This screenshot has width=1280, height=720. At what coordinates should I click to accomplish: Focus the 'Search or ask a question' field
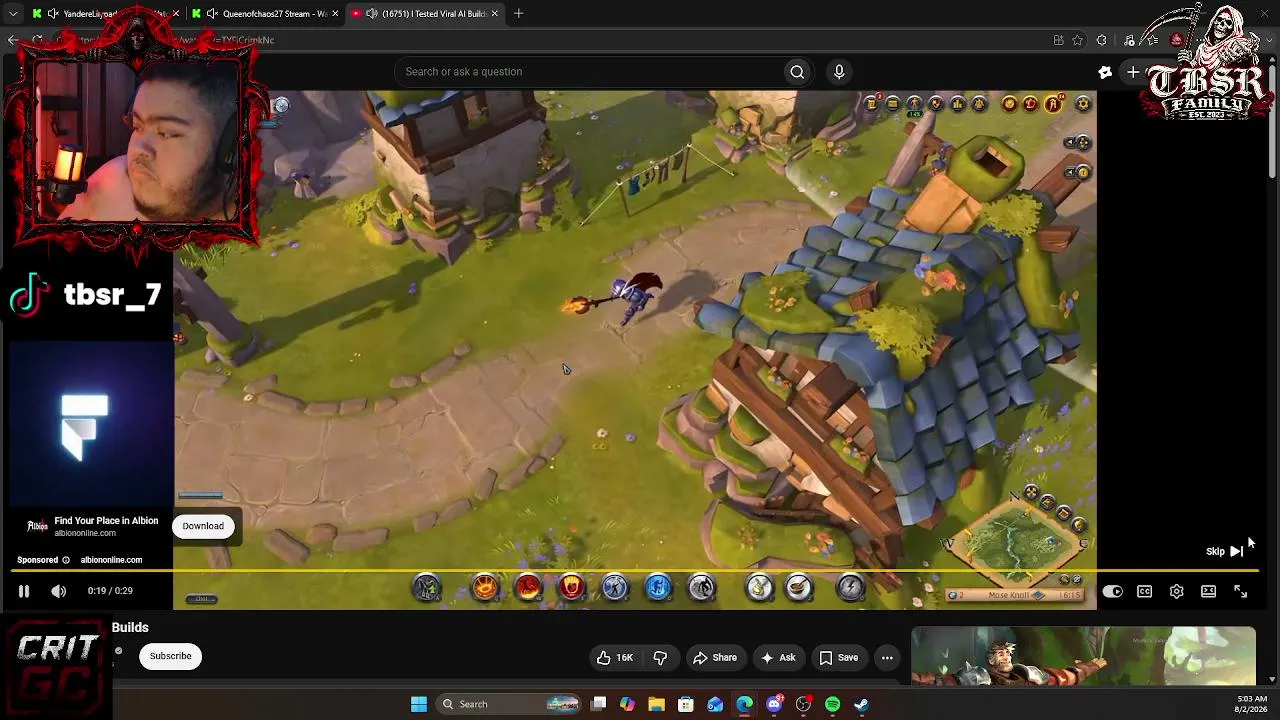coord(588,72)
